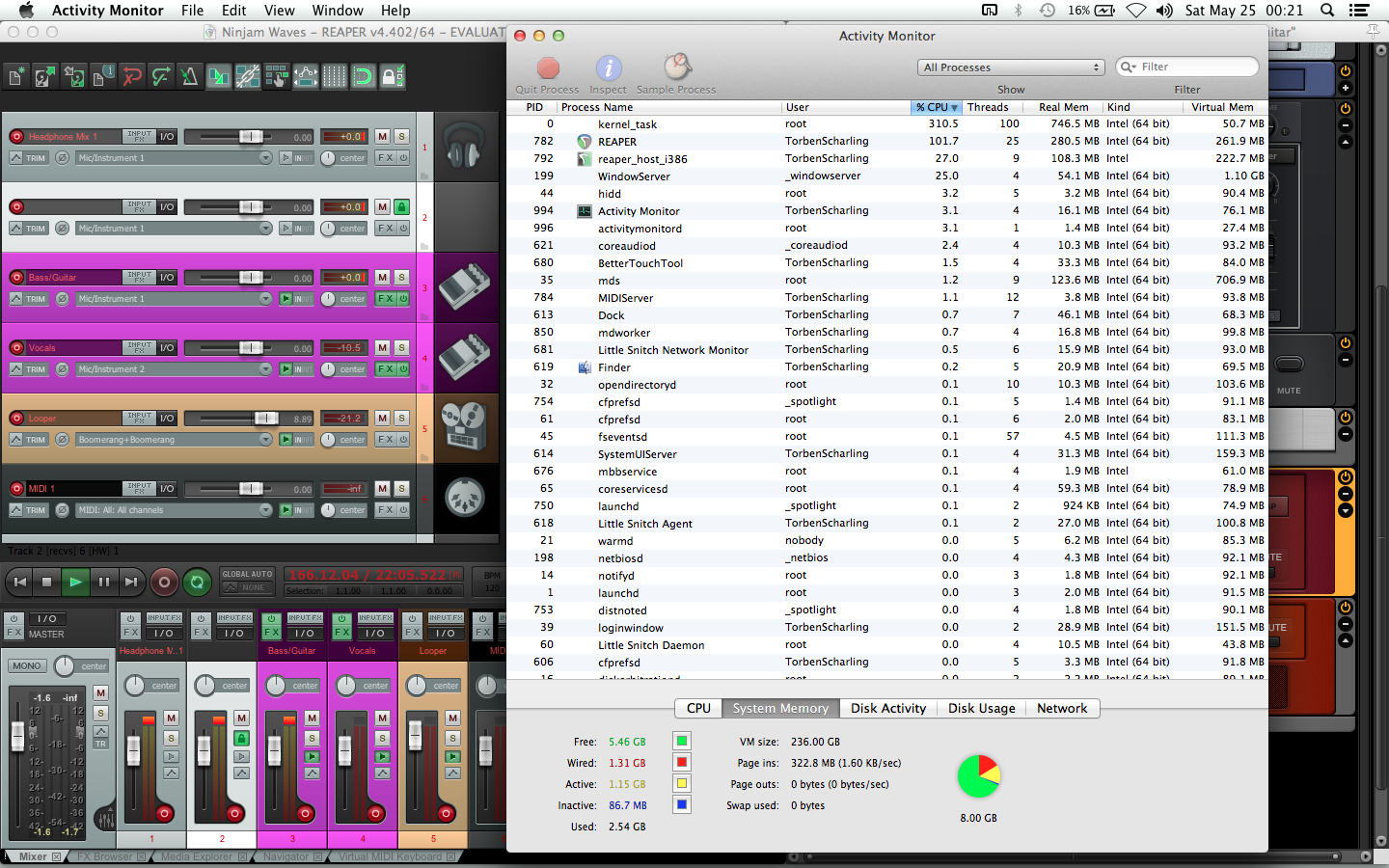Open Disk Usage tab in Activity Monitor

pyautogui.click(x=981, y=708)
